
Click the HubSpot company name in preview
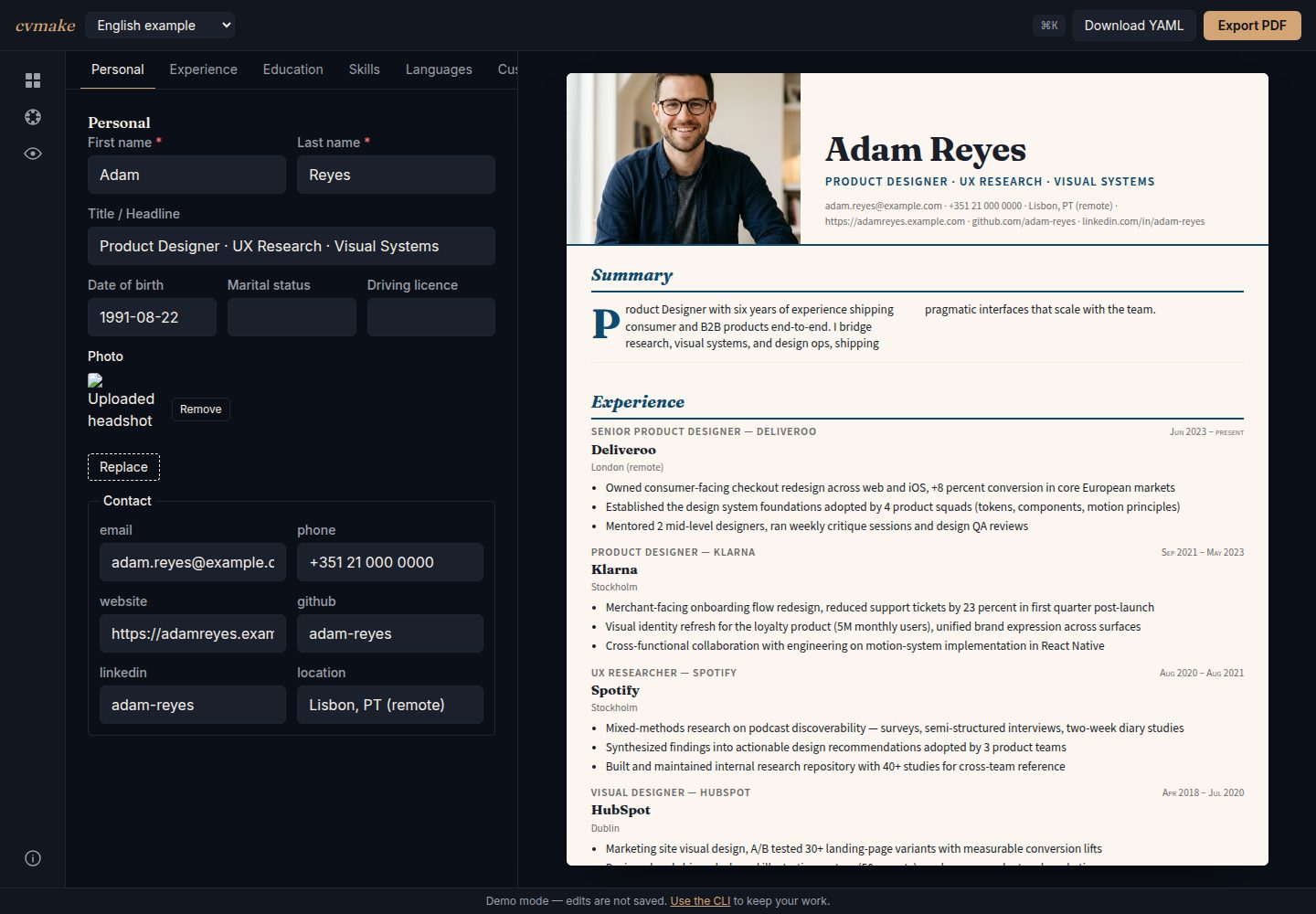[x=621, y=810]
